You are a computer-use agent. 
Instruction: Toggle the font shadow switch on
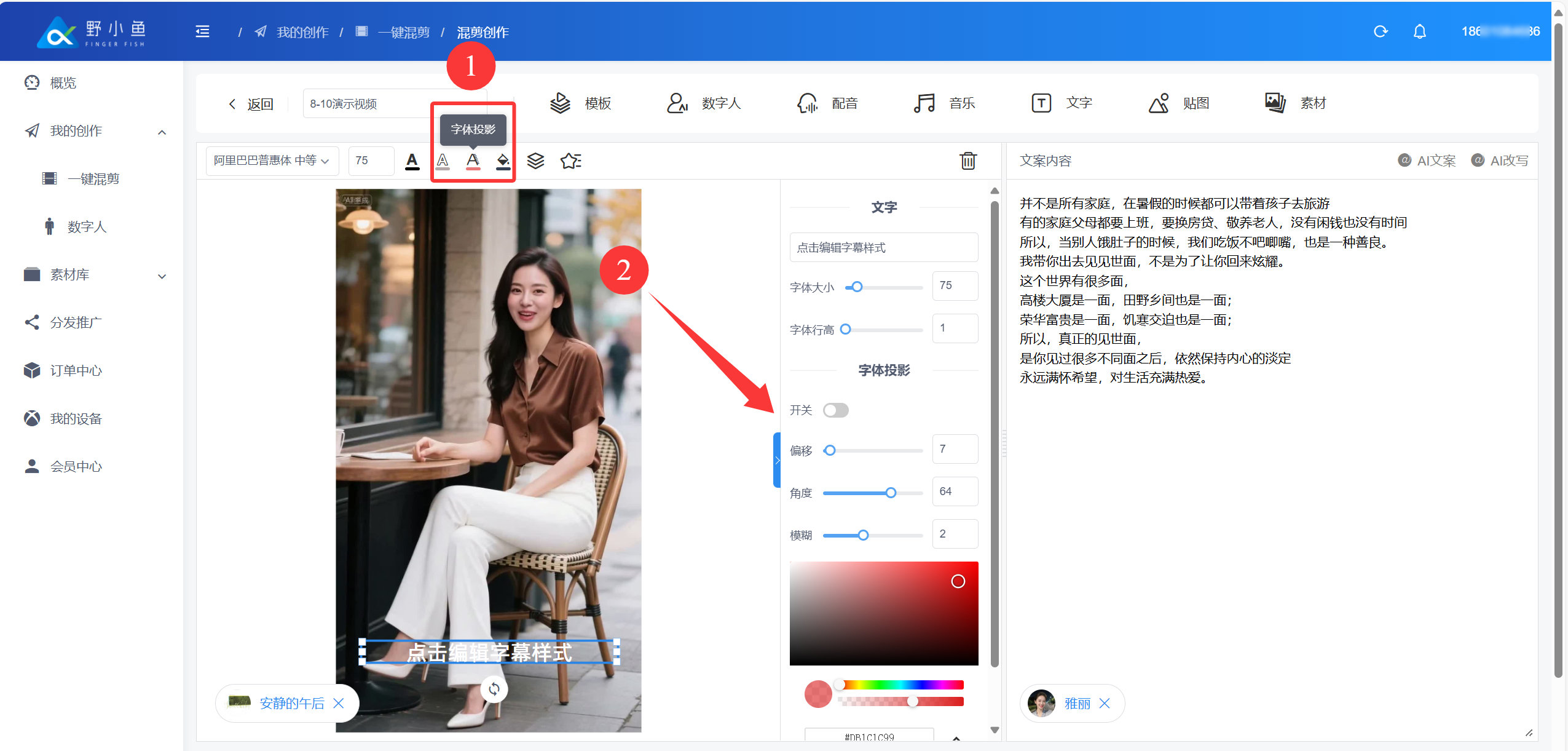pyautogui.click(x=835, y=410)
